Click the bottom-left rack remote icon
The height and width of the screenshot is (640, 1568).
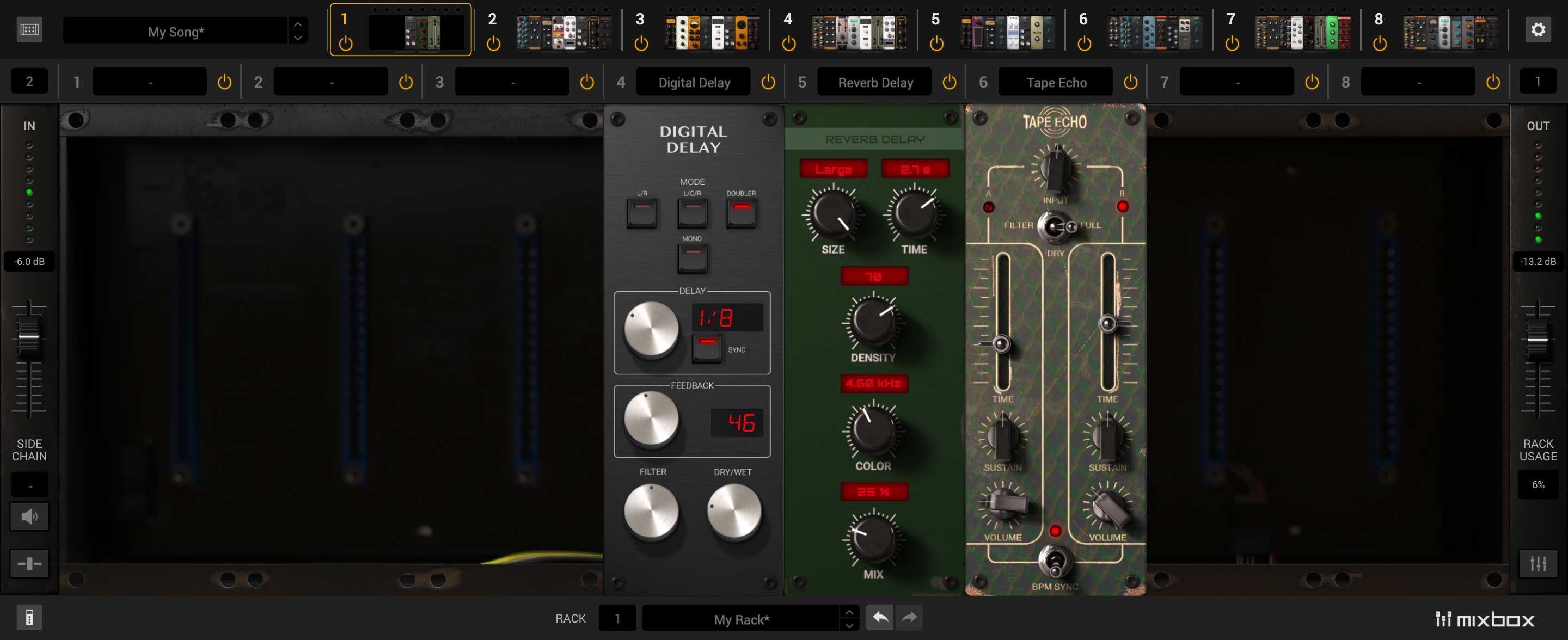[x=29, y=618]
